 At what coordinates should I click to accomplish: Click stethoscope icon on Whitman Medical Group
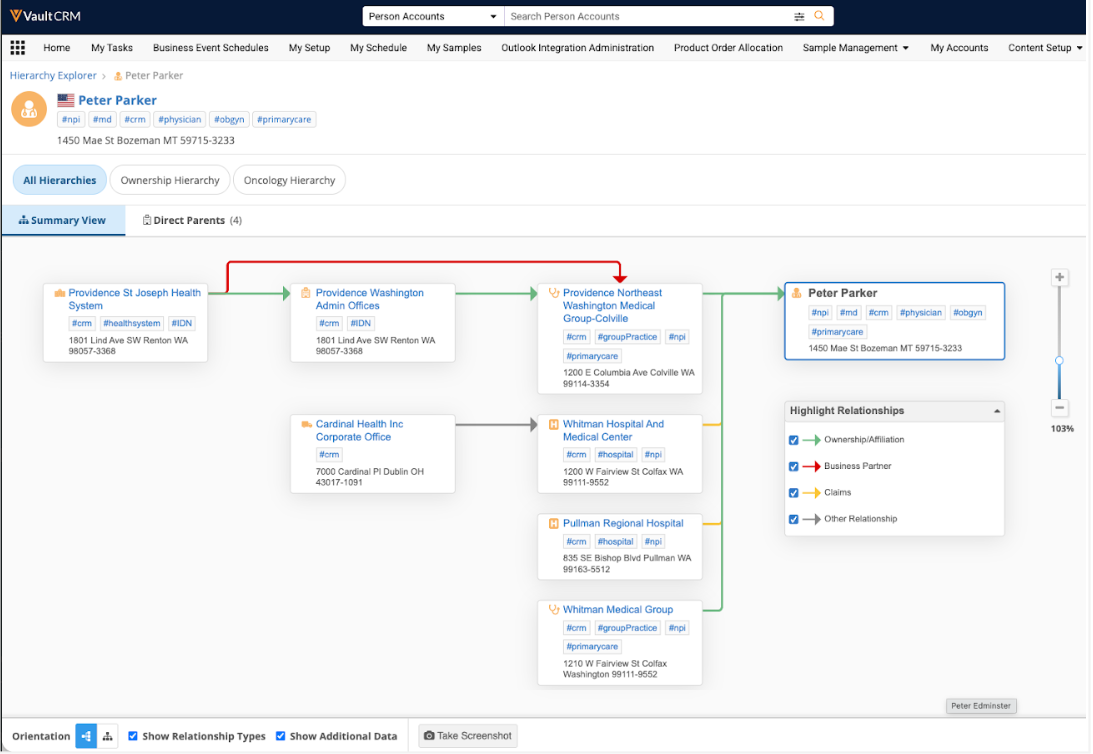pyautogui.click(x=553, y=609)
